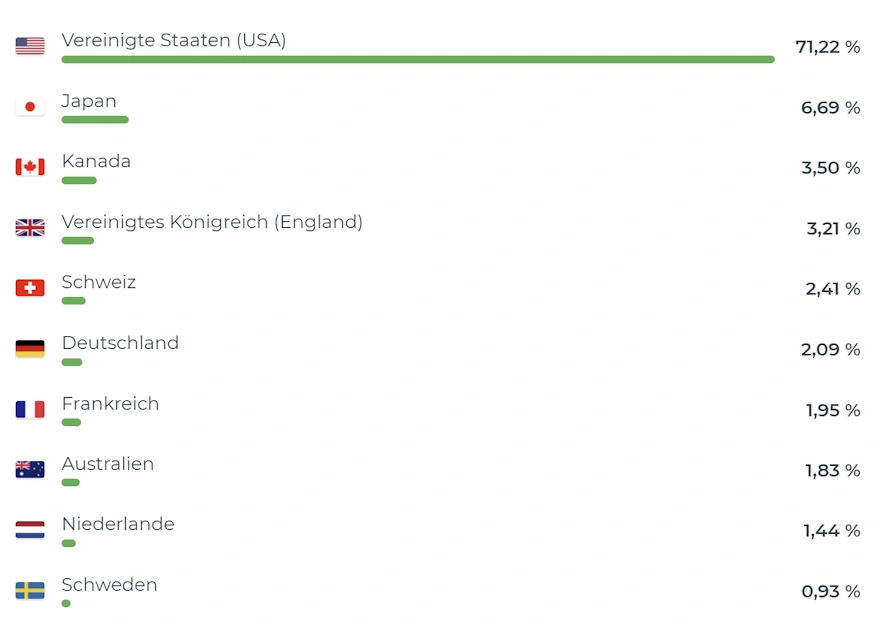This screenshot has height=625, width=875.
Task: Click the United States flag icon
Action: [x=30, y=46]
